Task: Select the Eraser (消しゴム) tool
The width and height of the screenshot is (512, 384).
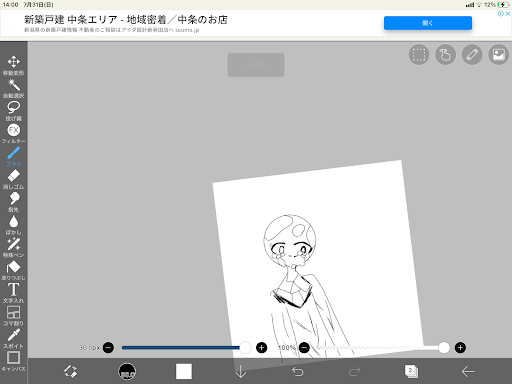Action: pos(13,179)
